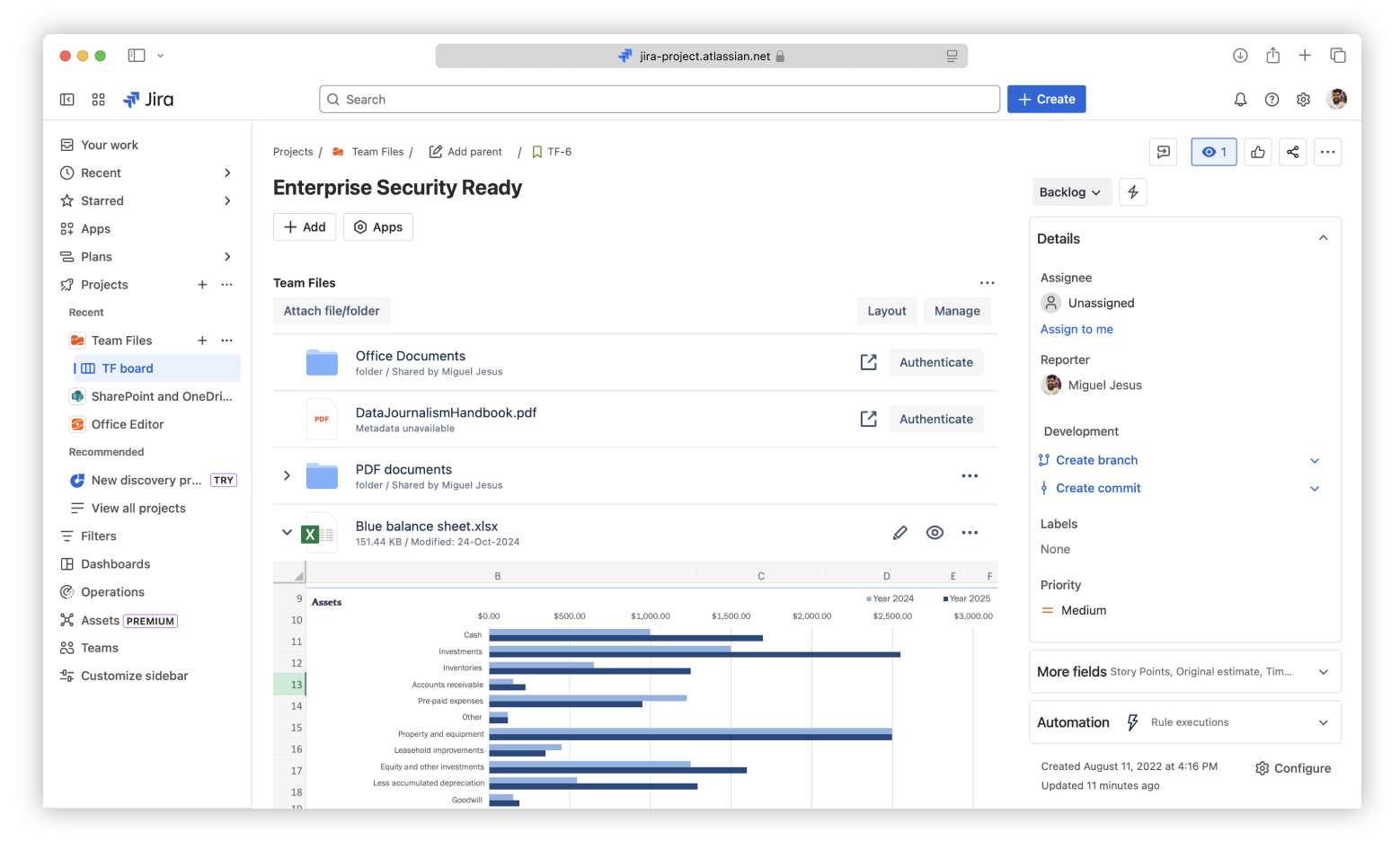Expand Plans menu in sidebar
Screen dimensions: 1400x841
click(227, 257)
